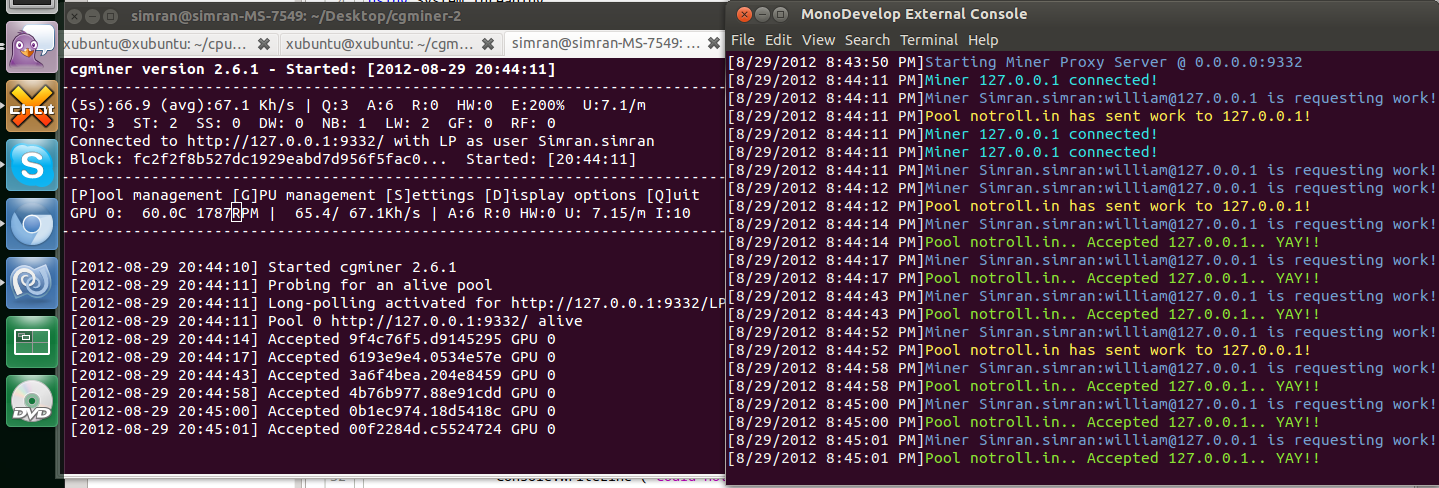Screen dimensions: 1439x488
Task: Click the 'GPU 0: 60.0C 1787RPM' status line
Action: tap(380, 213)
